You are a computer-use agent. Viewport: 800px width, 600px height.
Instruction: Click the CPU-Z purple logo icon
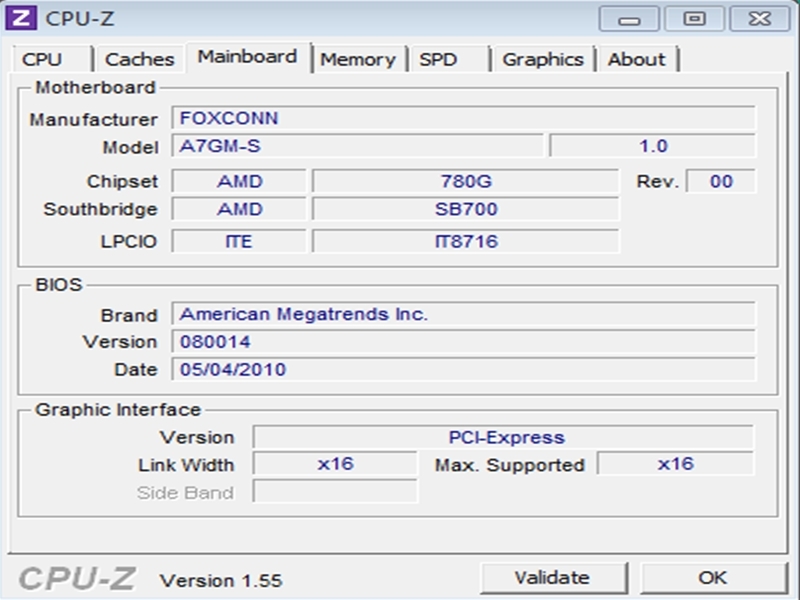click(21, 18)
